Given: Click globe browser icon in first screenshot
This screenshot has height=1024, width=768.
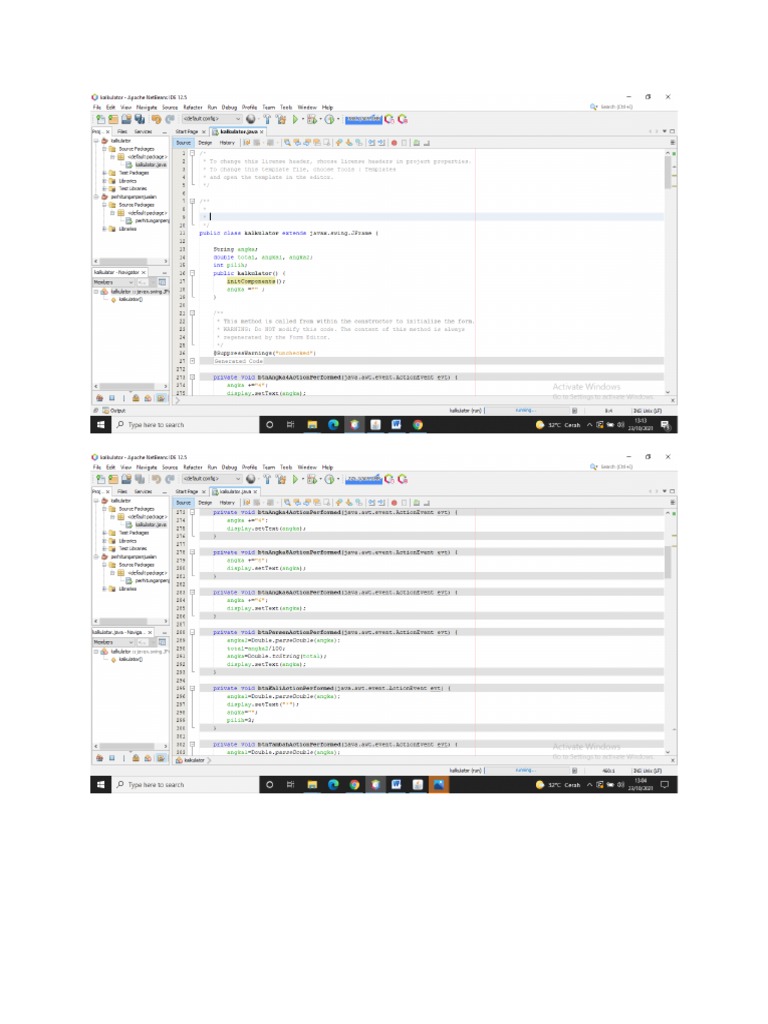Looking at the screenshot, I should tap(251, 120).
